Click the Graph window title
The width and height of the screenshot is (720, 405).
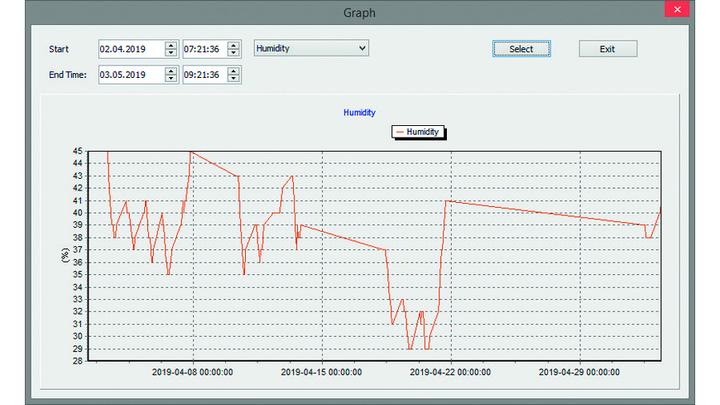pyautogui.click(x=360, y=12)
